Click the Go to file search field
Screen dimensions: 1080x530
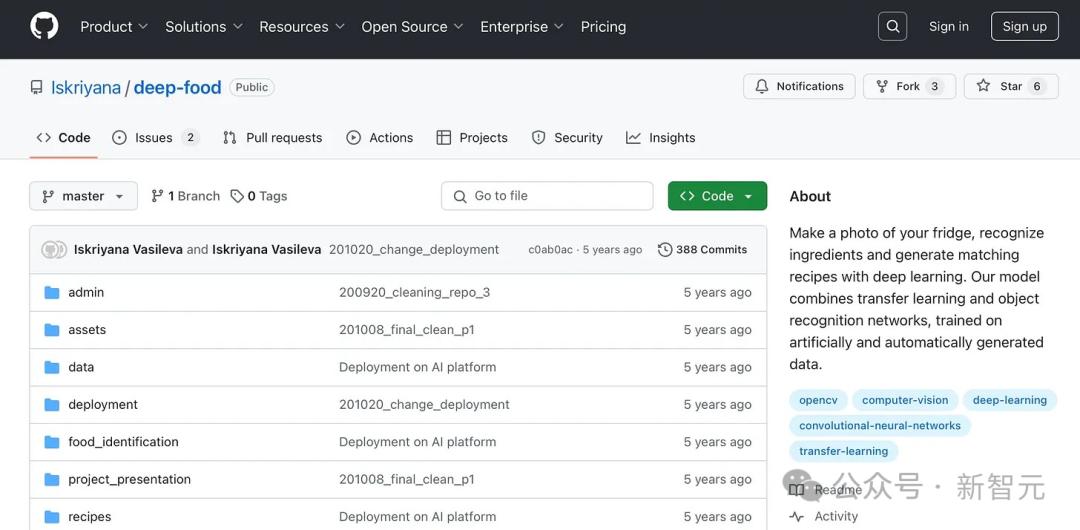[547, 196]
